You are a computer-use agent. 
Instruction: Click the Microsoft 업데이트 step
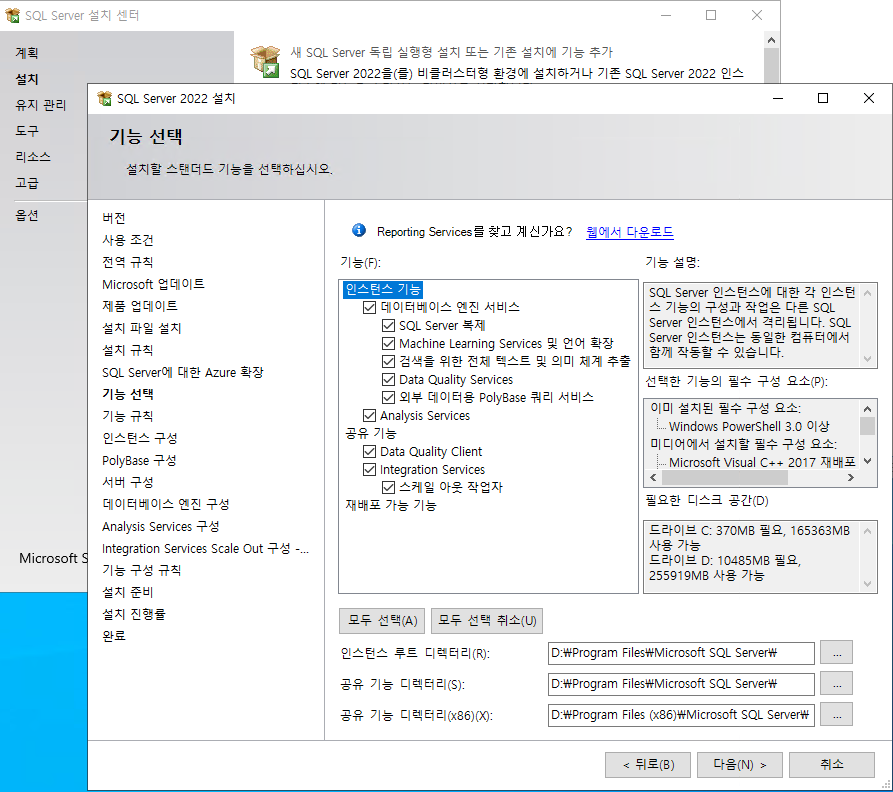pos(153,284)
